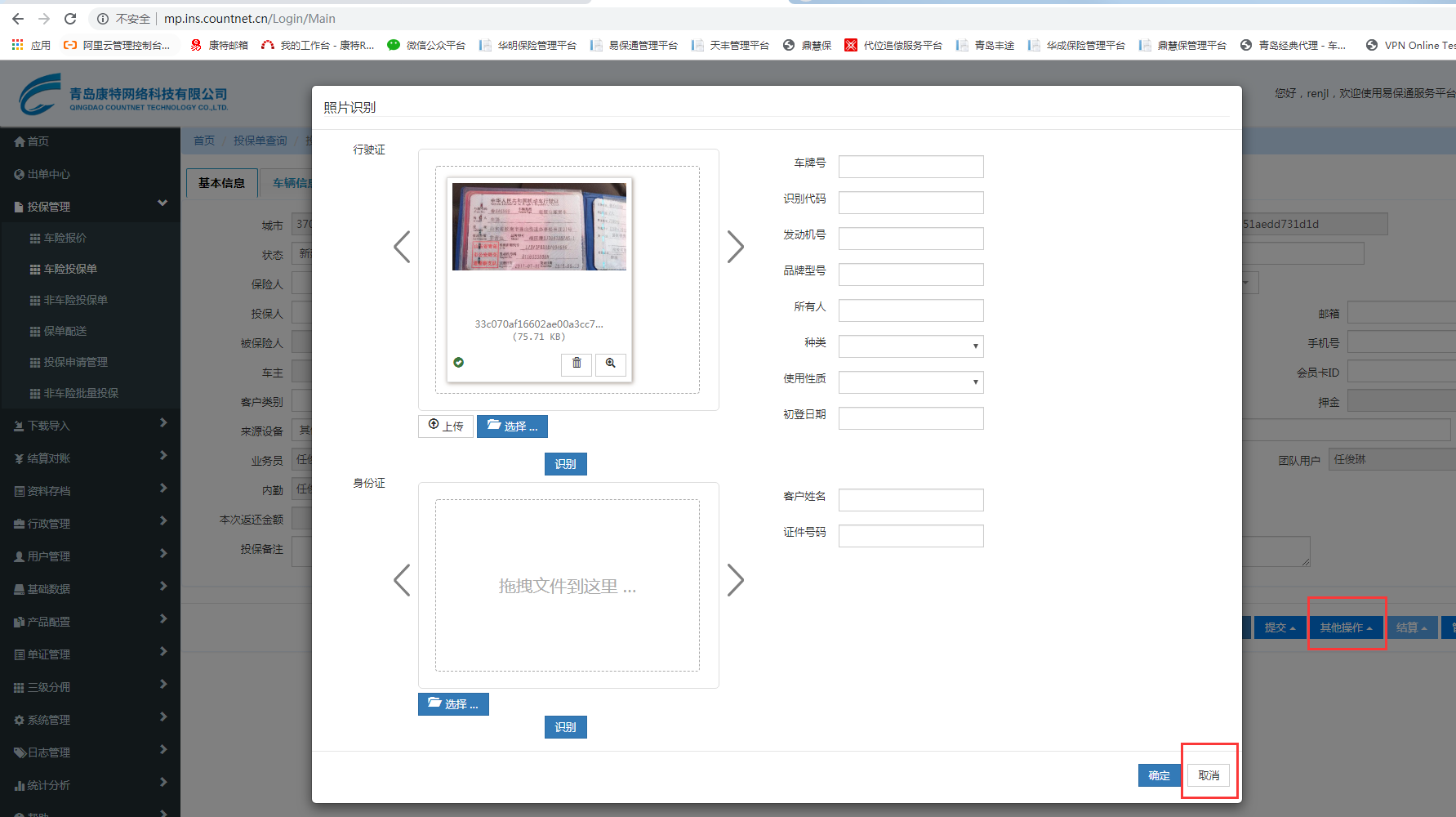This screenshot has width=1456, height=817.
Task: Expand 行政管理 sidebar menu
Action: [x=90, y=524]
